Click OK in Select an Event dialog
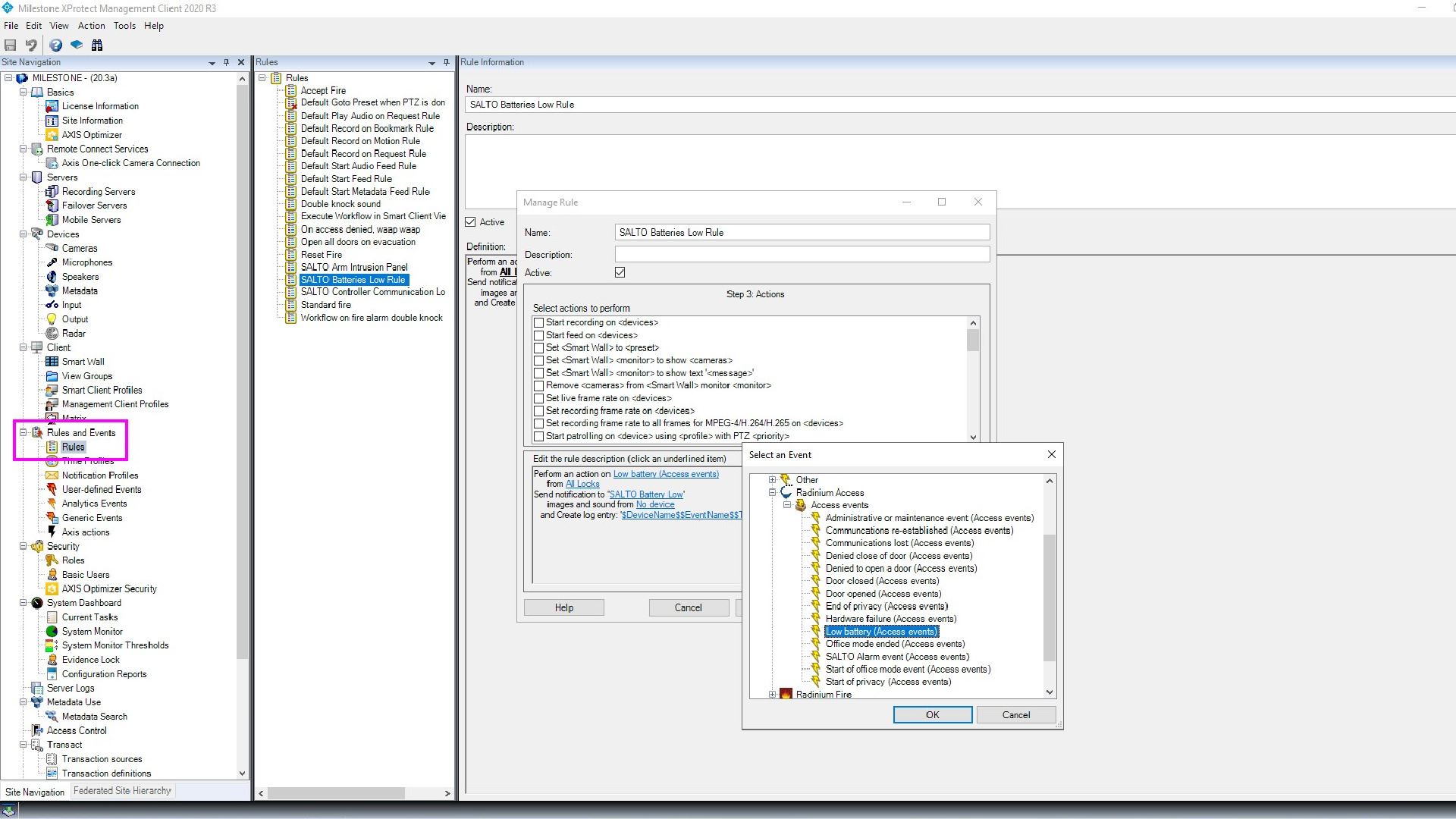The width and height of the screenshot is (1456, 819). [x=932, y=715]
